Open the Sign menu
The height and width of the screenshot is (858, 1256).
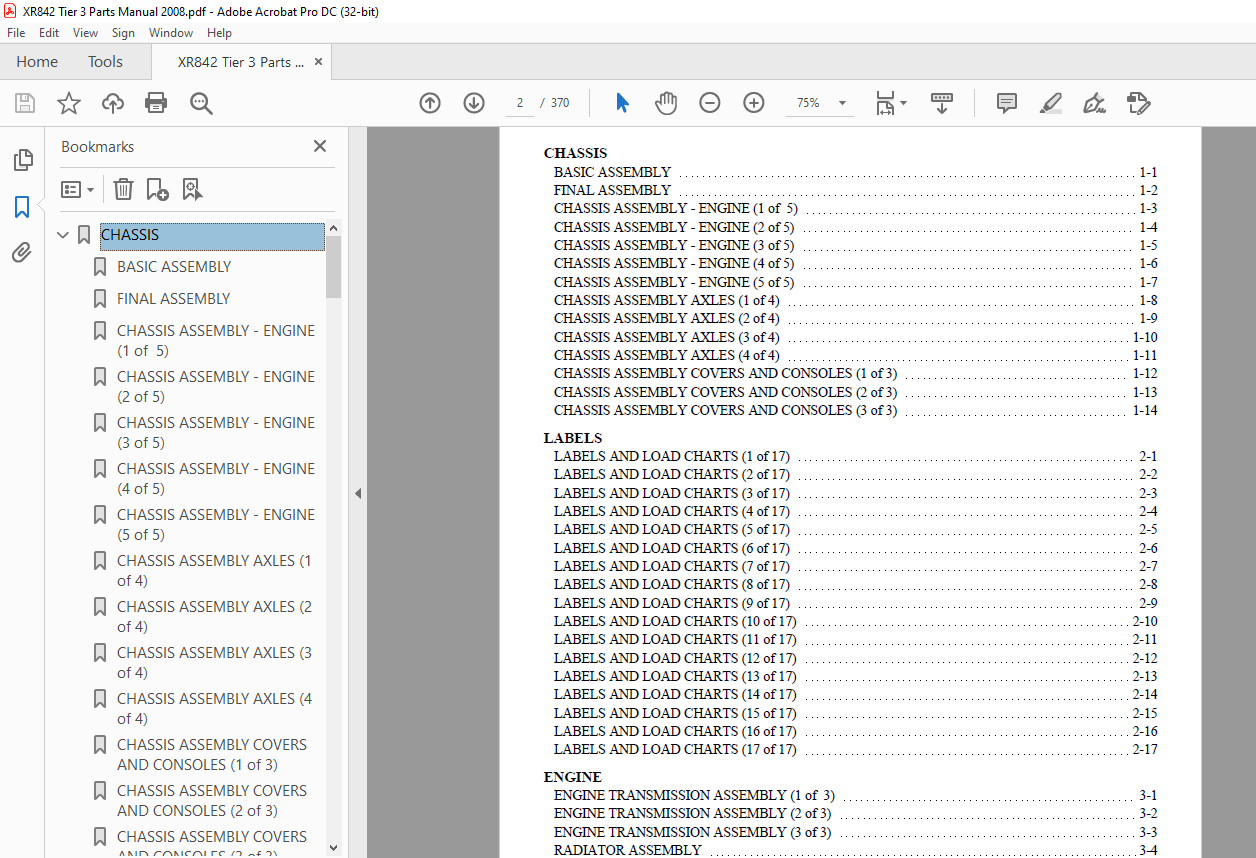123,33
